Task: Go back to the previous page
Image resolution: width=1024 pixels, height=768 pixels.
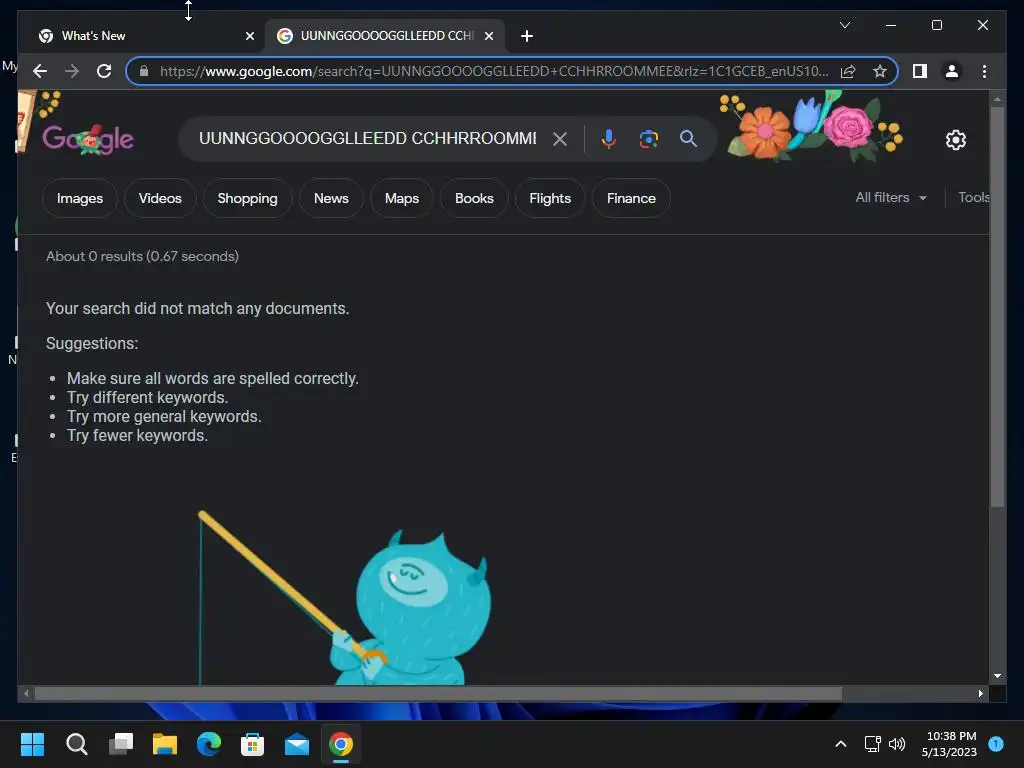Action: (x=40, y=71)
